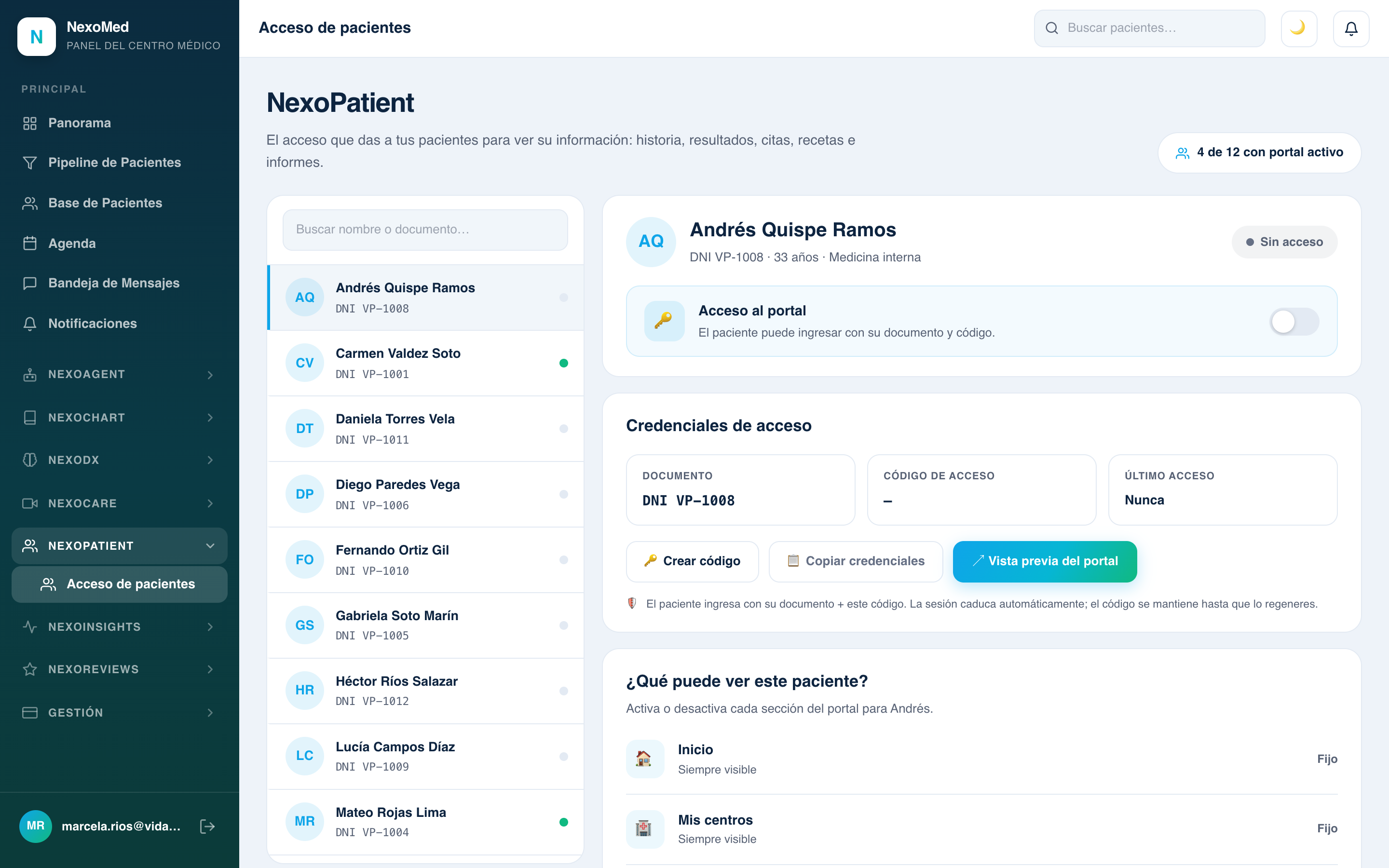Go to Base de Pacientes
The image size is (1389, 868).
coord(120,203)
